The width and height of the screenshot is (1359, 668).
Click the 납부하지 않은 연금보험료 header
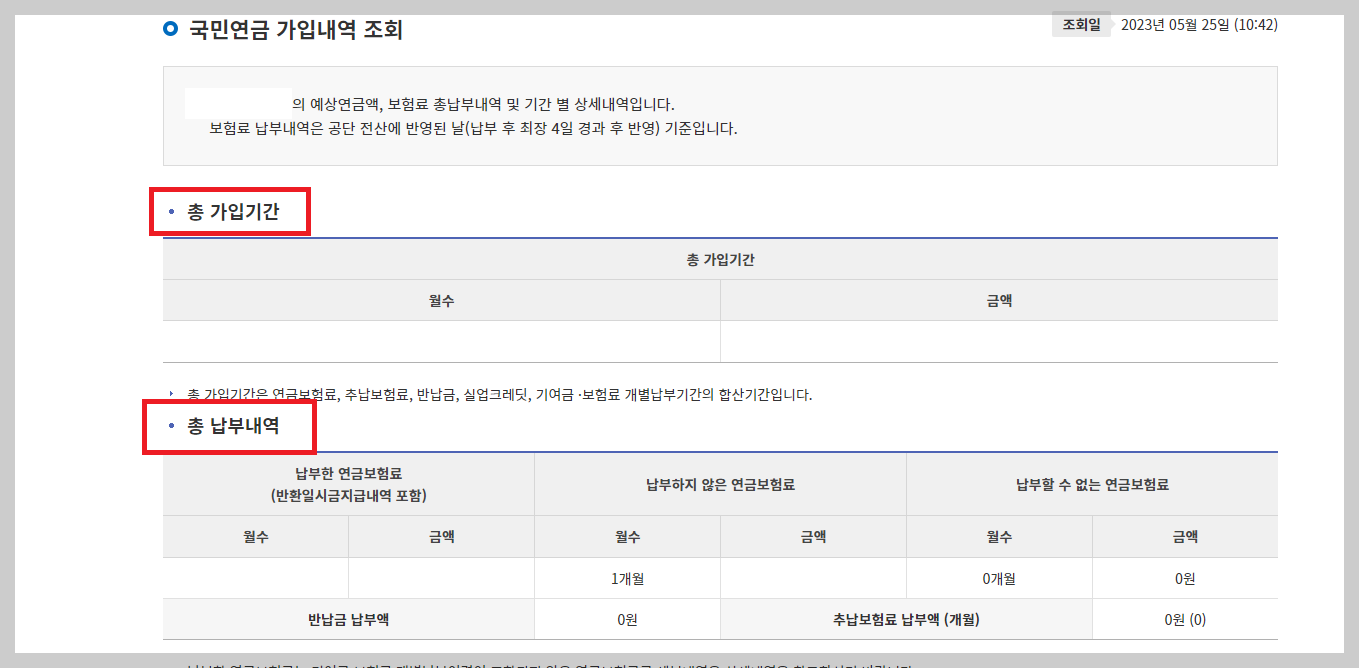pyautogui.click(x=719, y=484)
